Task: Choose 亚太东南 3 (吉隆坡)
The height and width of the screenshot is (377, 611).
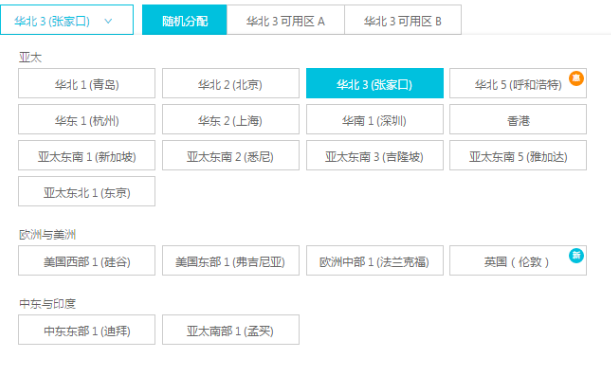Action: click(375, 155)
